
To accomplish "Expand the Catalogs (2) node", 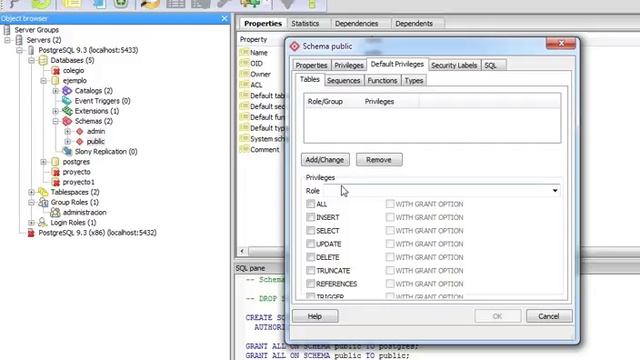I will pos(56,91).
